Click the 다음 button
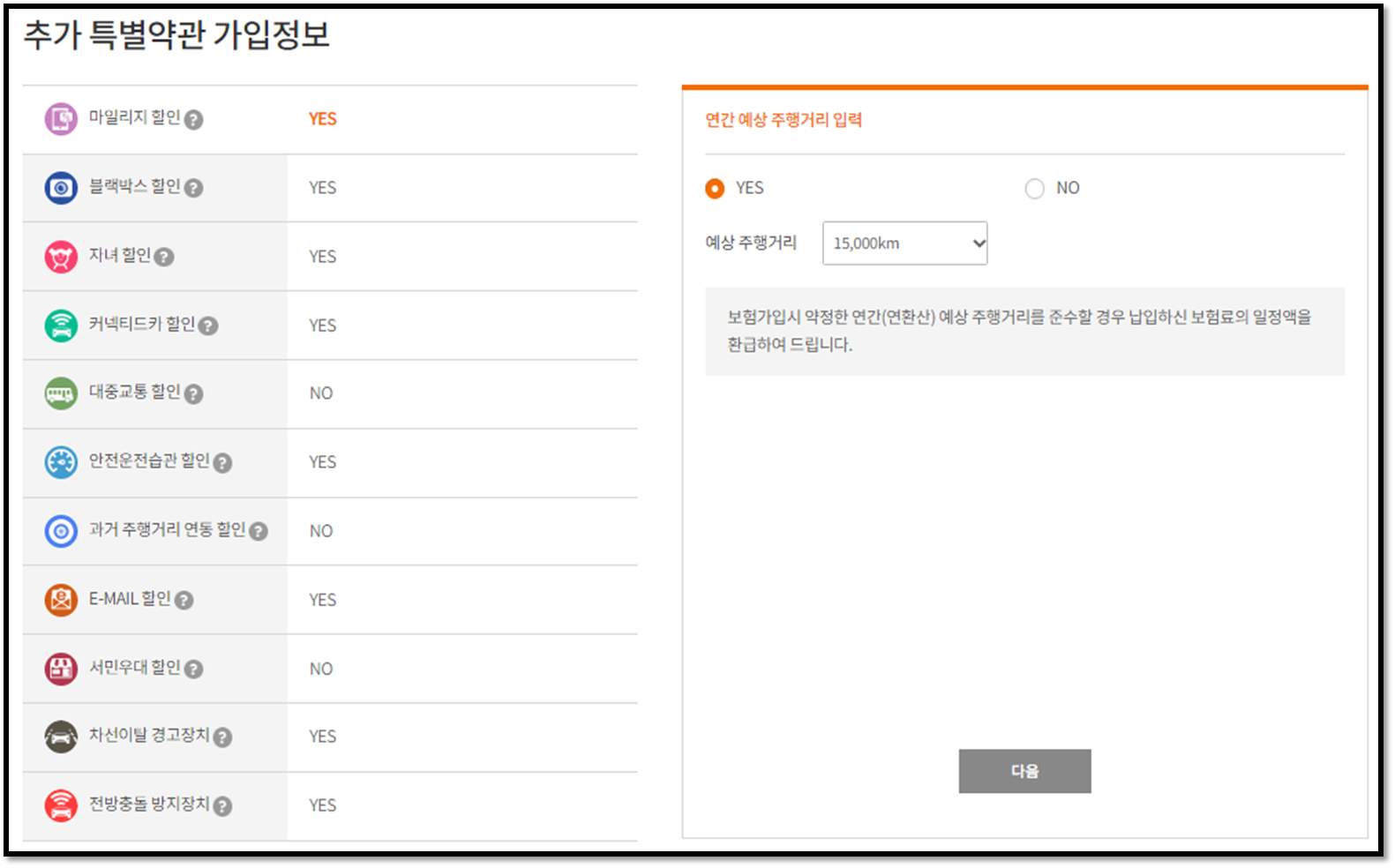Screen dimensions: 1395x868 click(1024, 771)
